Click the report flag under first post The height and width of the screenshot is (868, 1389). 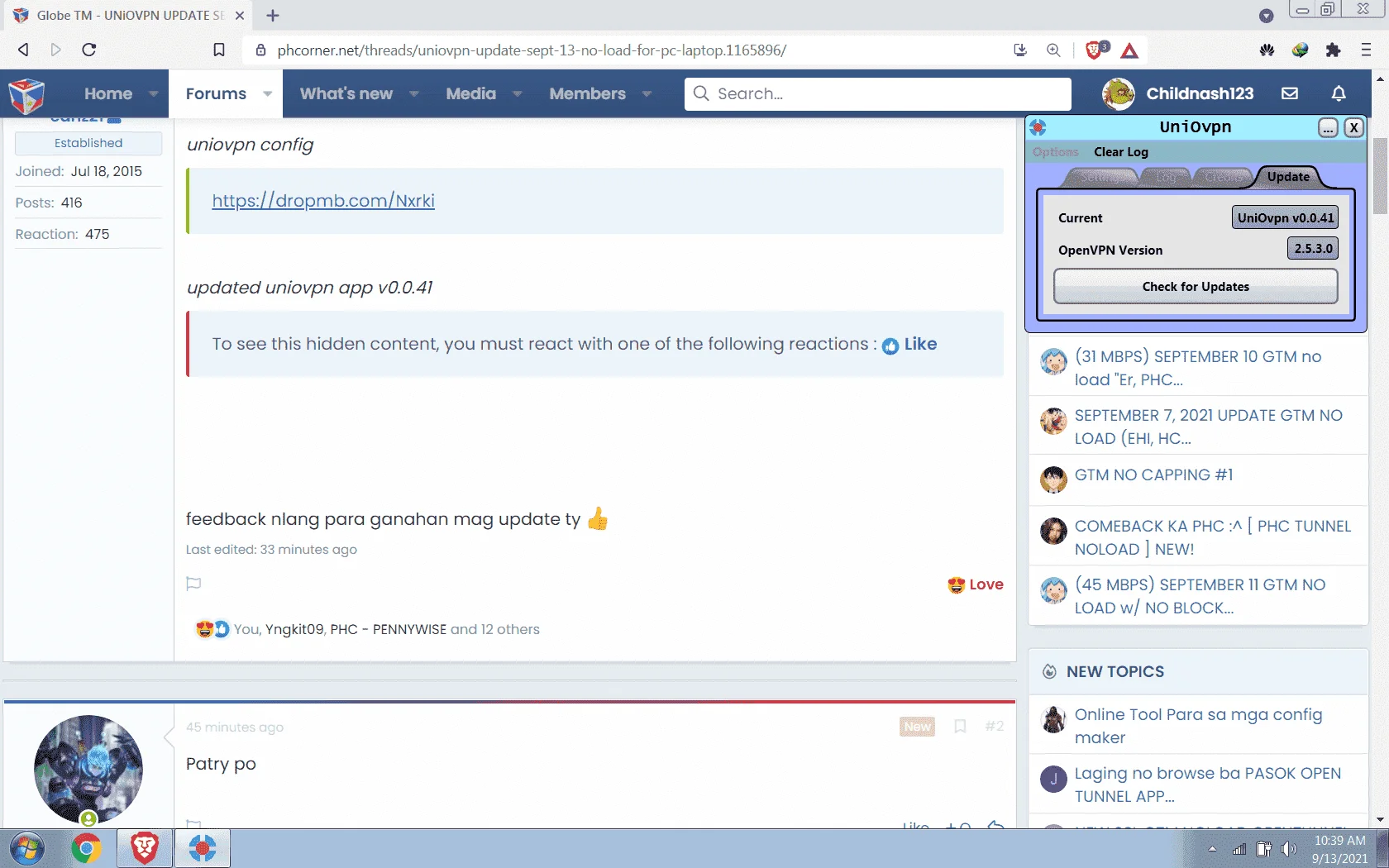[193, 584]
